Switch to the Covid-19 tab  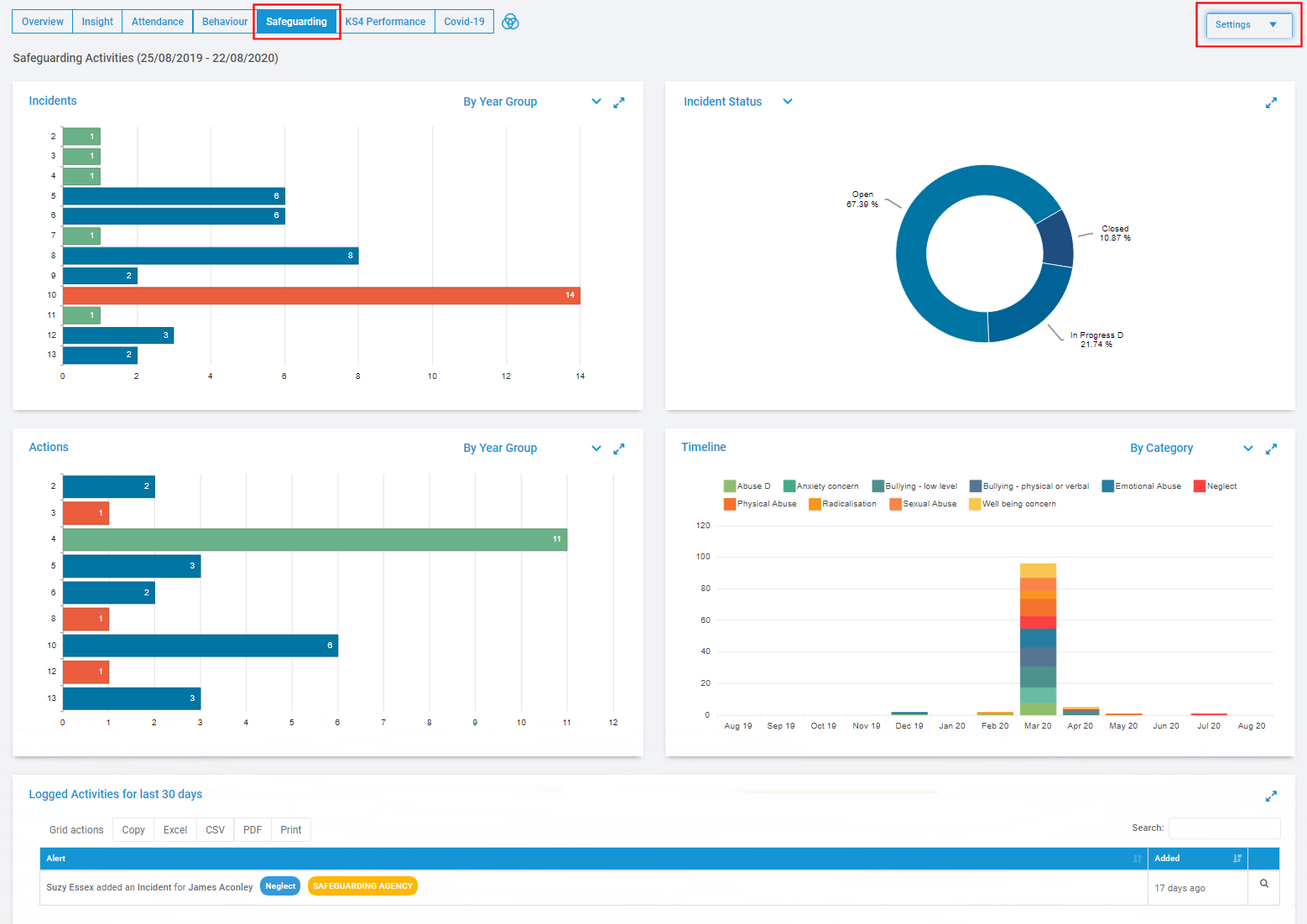[x=464, y=22]
